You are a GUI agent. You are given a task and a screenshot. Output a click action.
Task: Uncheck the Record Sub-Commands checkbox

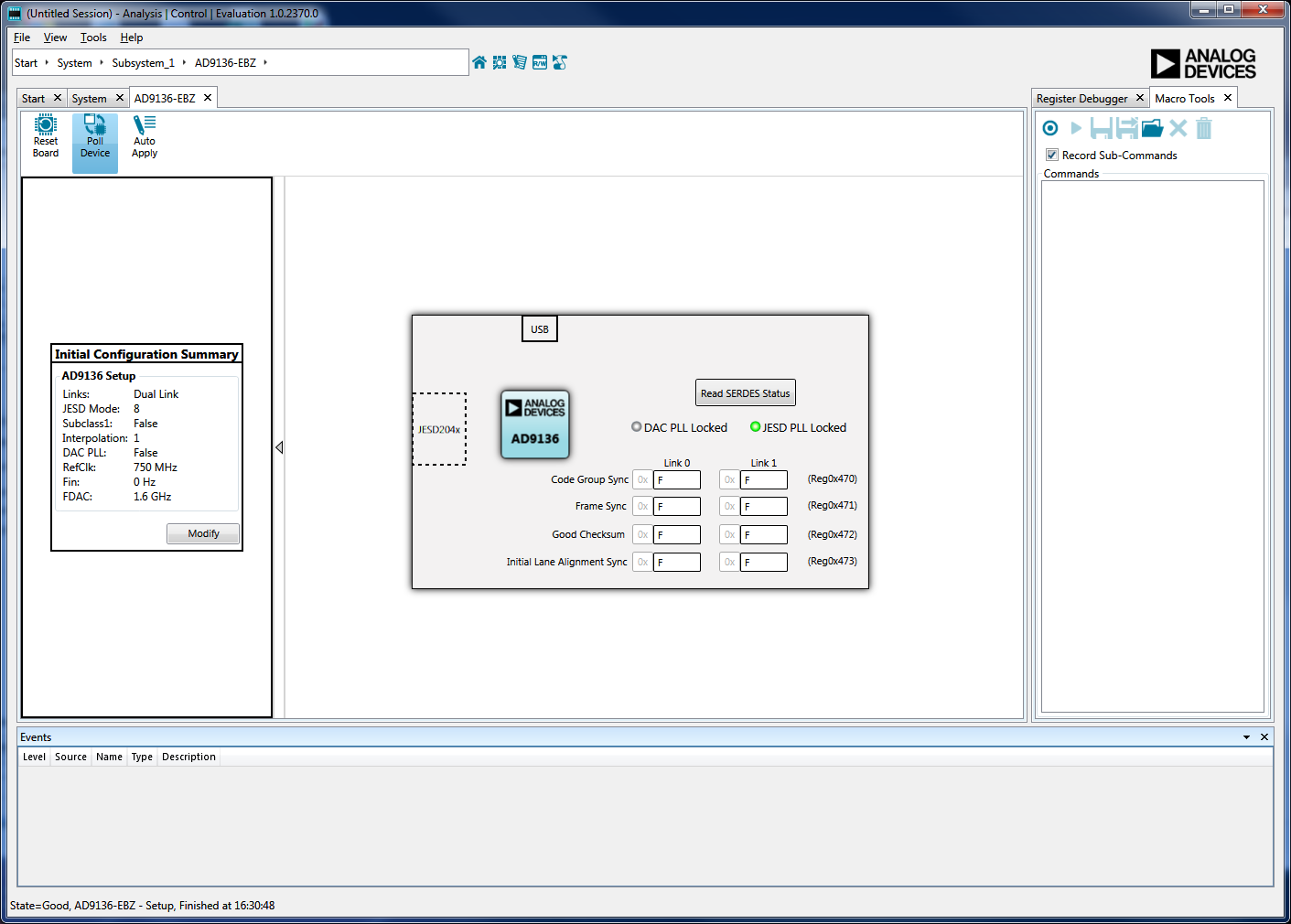point(1052,155)
